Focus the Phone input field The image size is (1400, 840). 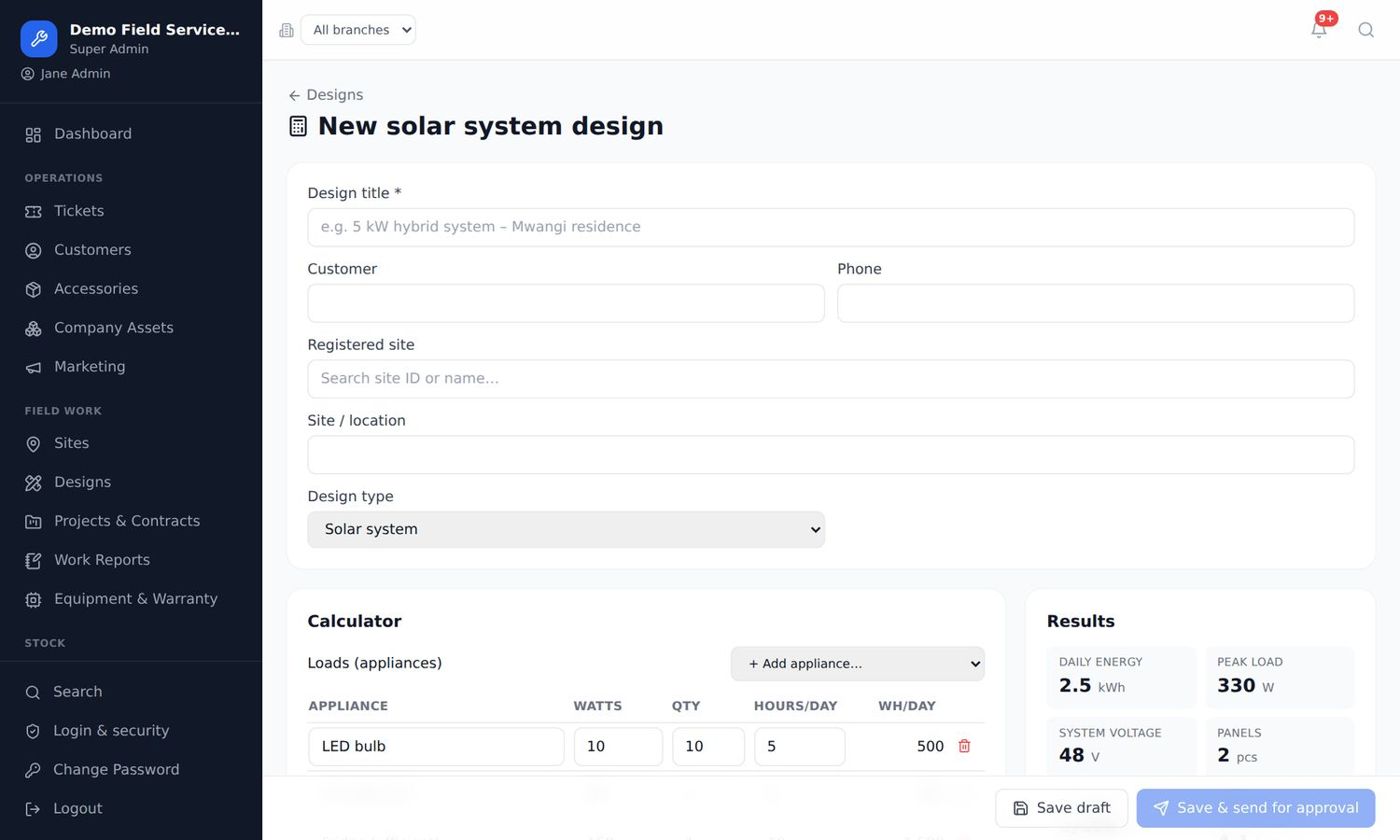pyautogui.click(x=1096, y=303)
